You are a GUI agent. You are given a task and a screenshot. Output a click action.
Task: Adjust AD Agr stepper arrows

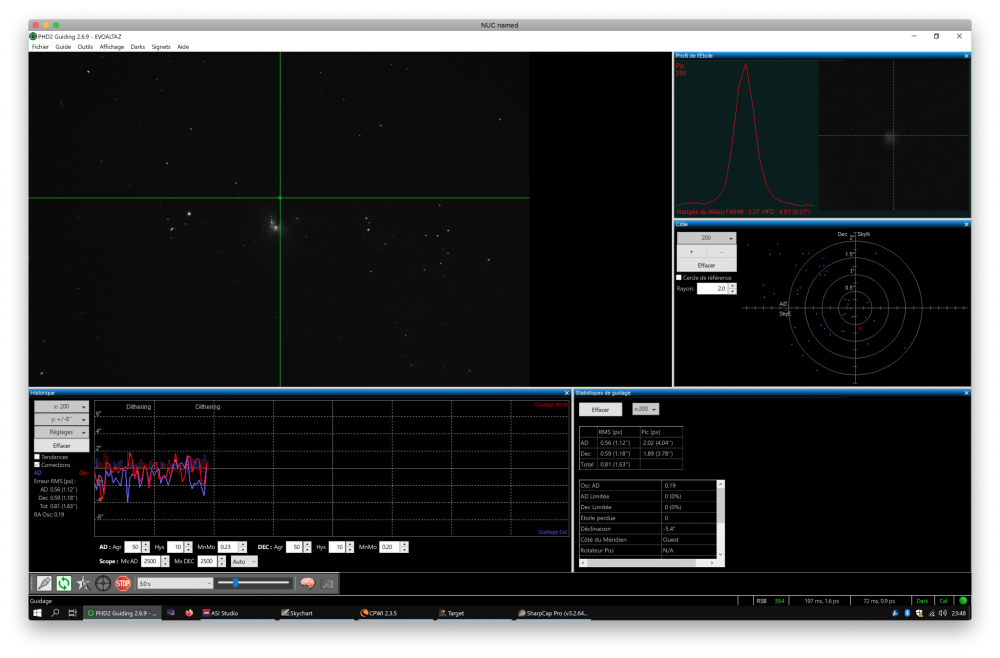(x=145, y=547)
